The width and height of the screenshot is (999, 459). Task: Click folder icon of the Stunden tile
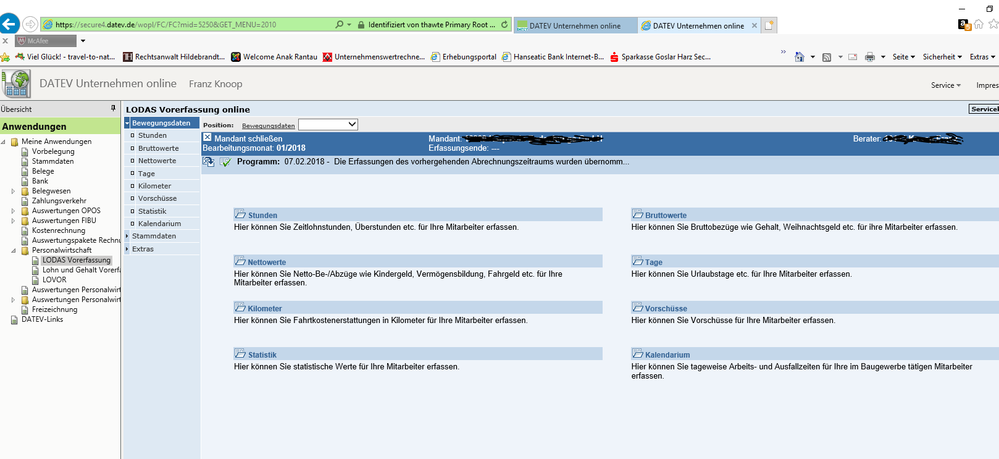[240, 215]
